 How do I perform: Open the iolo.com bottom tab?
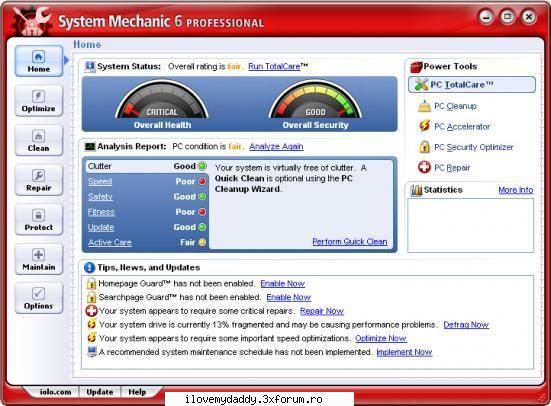[x=55, y=392]
